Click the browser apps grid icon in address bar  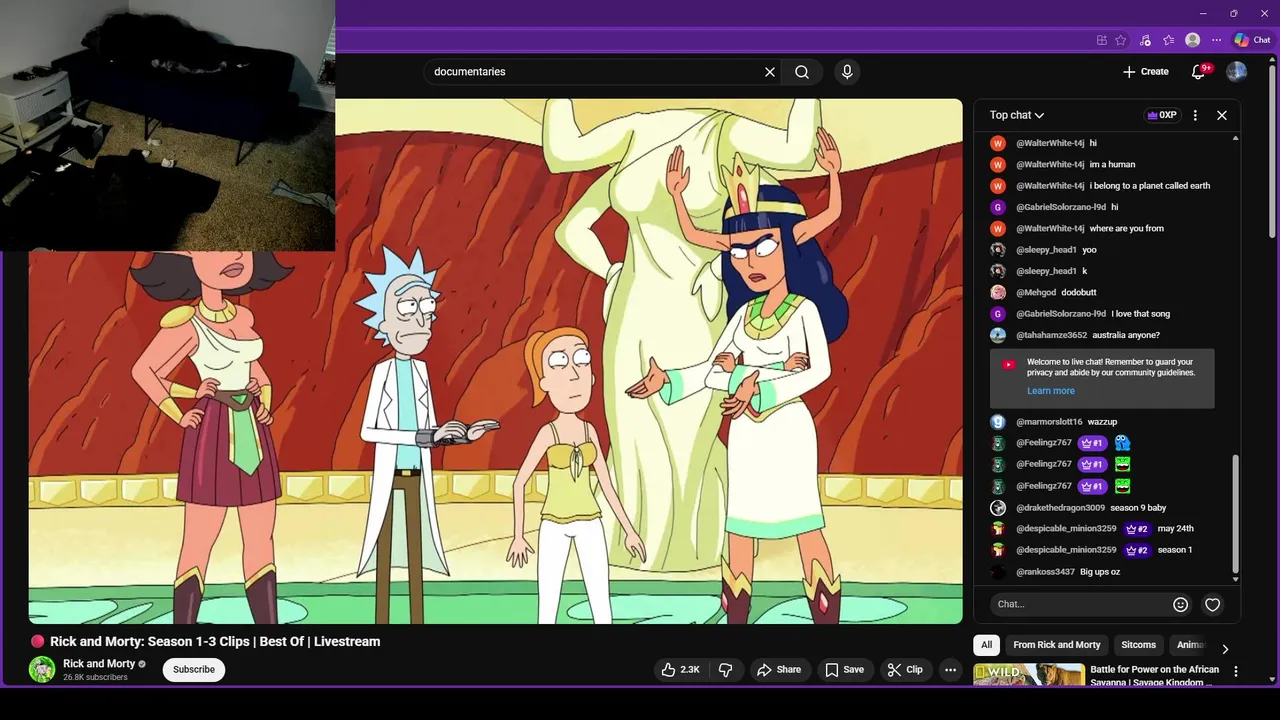coord(1102,40)
